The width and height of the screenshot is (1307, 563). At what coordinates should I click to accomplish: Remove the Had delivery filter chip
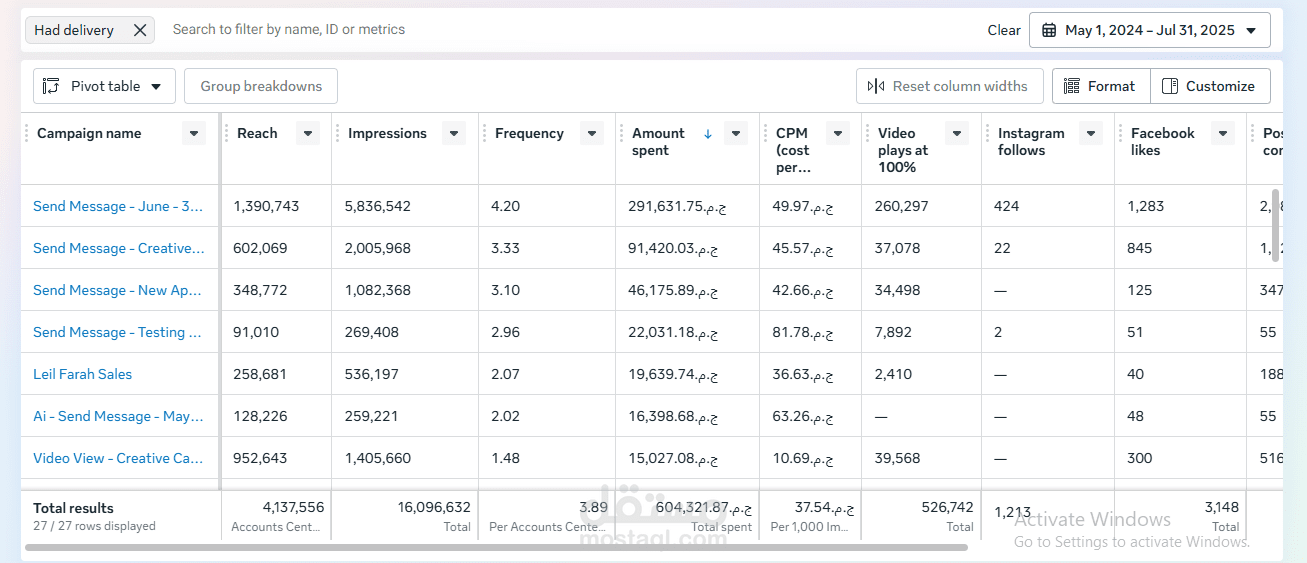coord(140,30)
